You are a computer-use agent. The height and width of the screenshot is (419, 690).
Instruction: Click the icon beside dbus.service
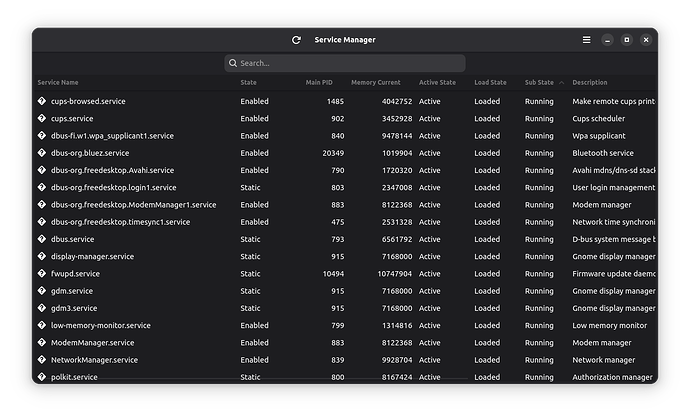[42, 239]
